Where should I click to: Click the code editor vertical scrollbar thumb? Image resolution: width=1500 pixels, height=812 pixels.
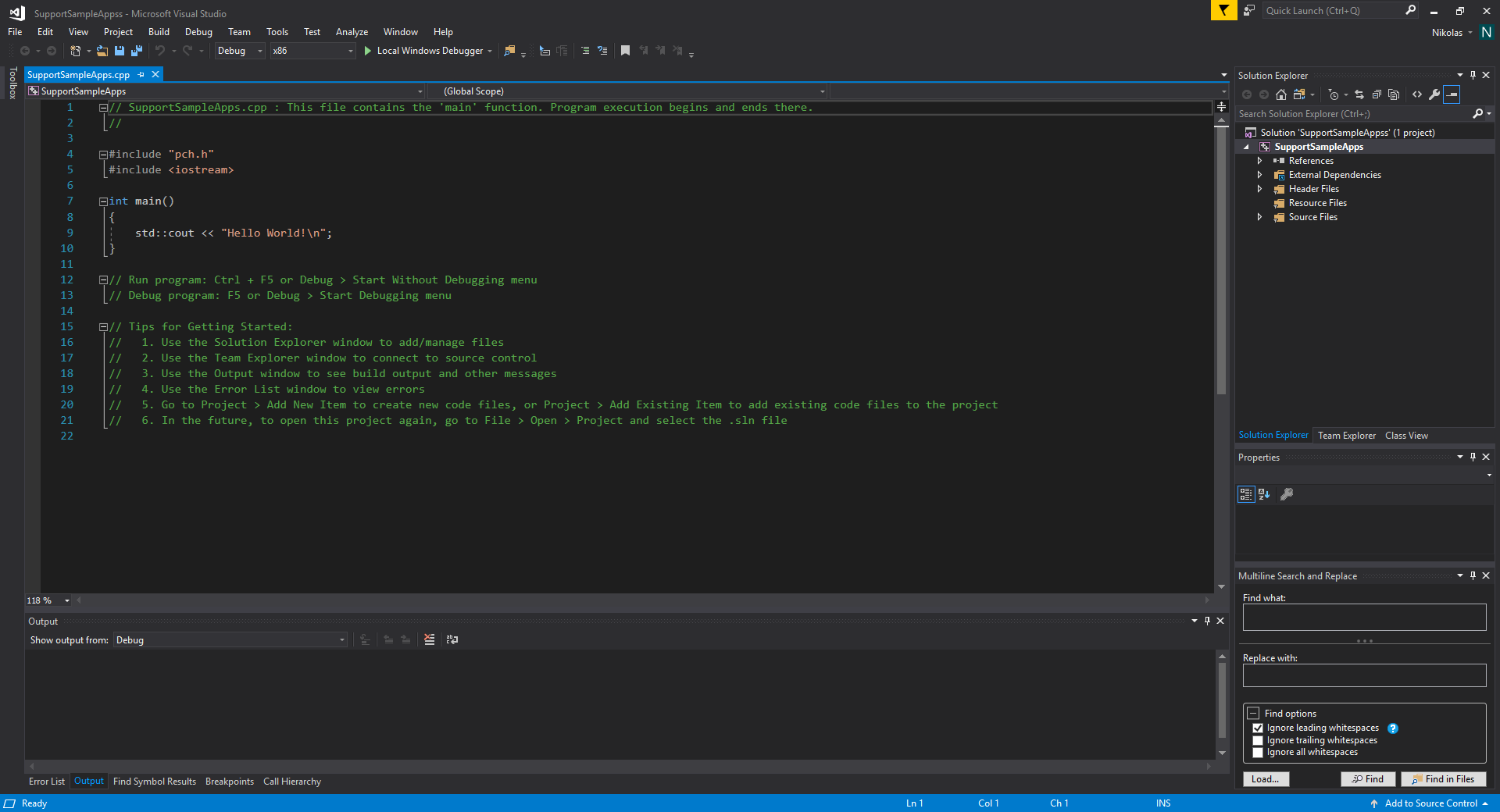(1221, 262)
